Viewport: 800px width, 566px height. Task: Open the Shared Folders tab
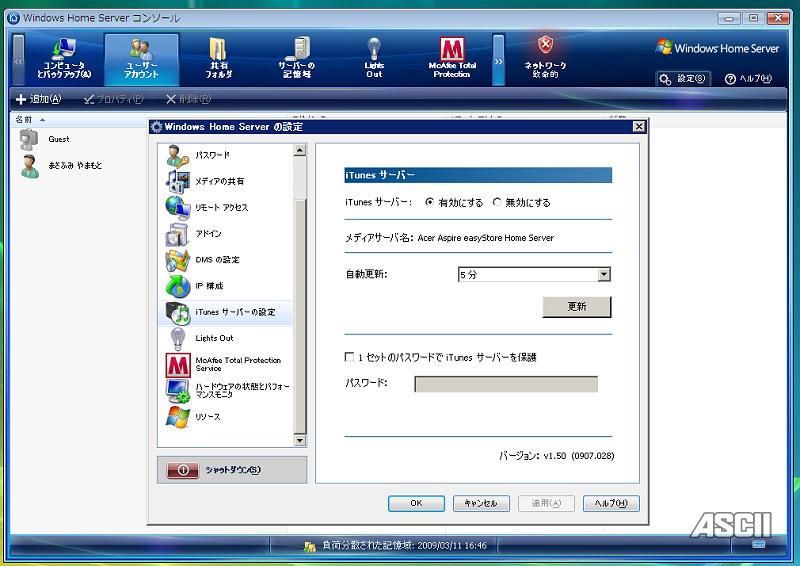[218, 59]
